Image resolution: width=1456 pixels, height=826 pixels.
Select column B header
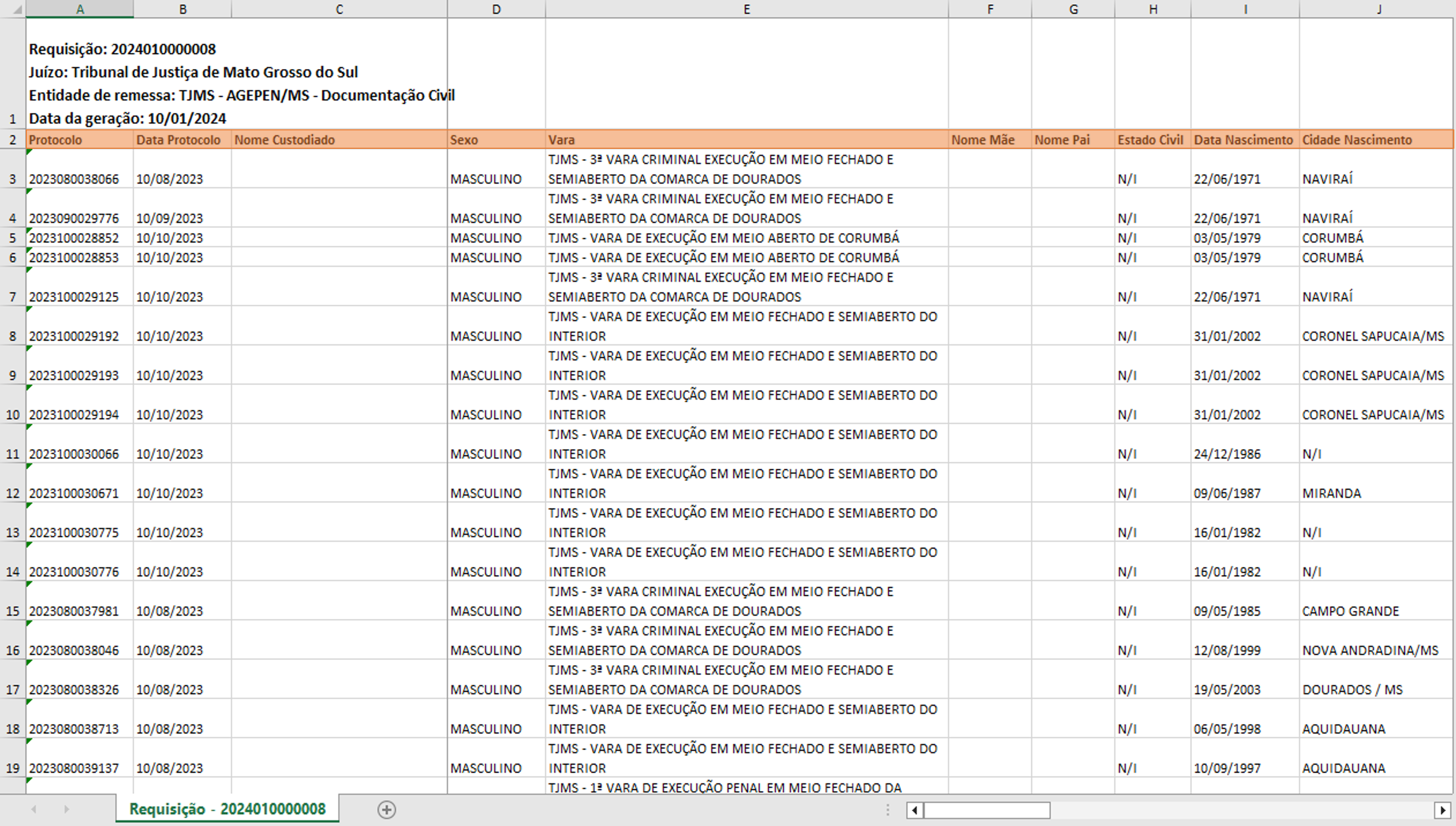coord(183,9)
